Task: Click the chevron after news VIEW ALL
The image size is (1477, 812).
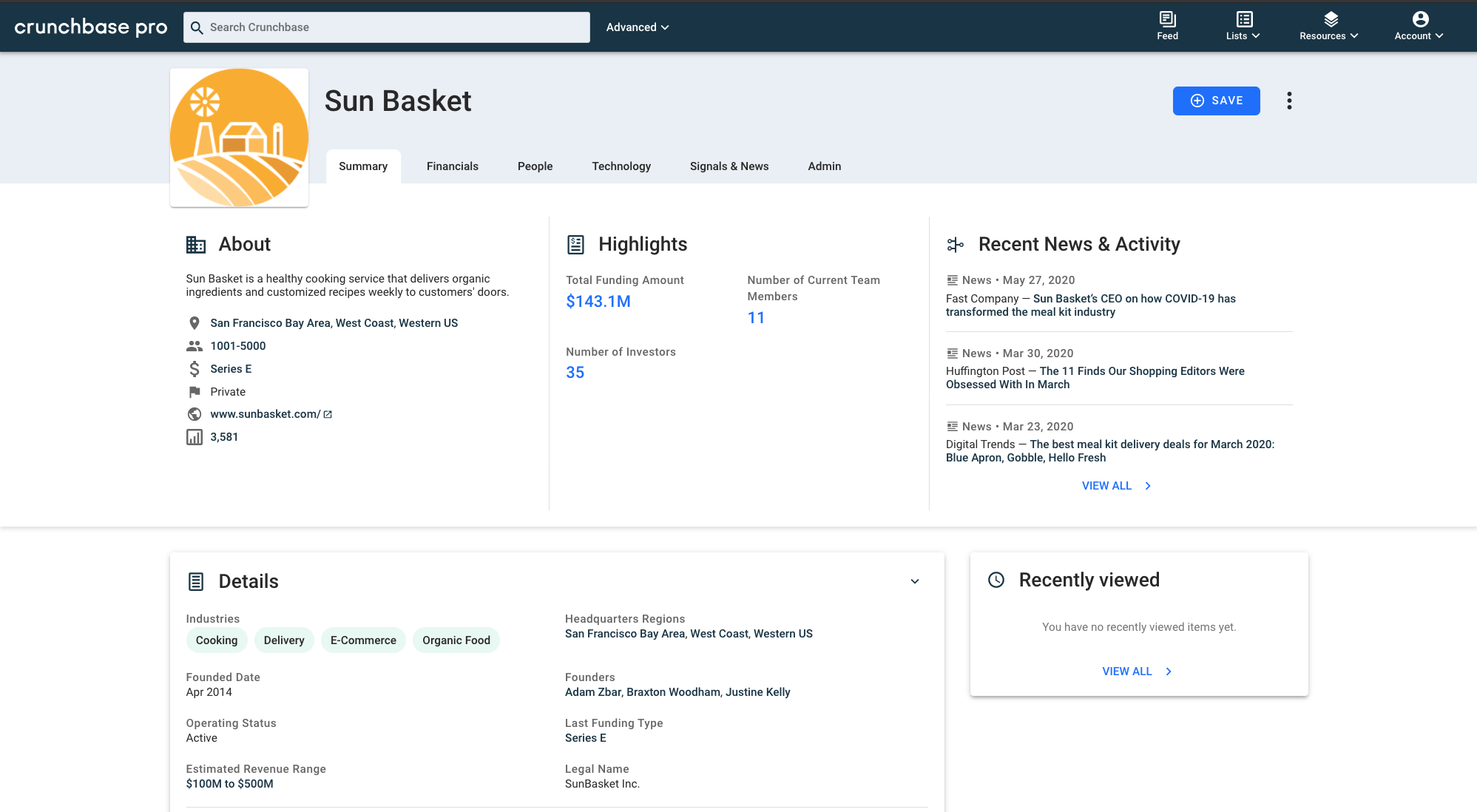Action: (x=1148, y=486)
